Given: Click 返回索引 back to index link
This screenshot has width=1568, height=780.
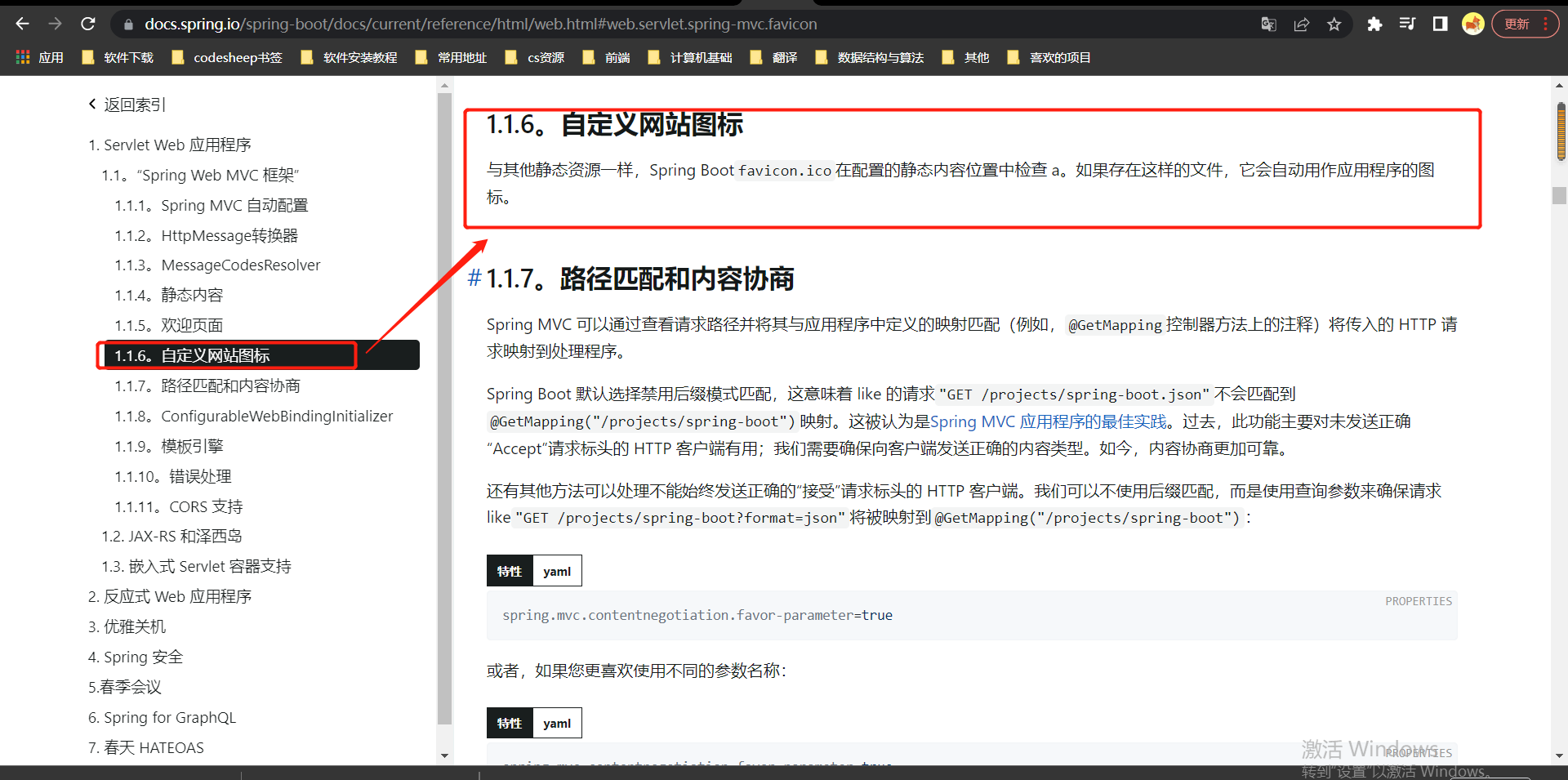Looking at the screenshot, I should [127, 105].
